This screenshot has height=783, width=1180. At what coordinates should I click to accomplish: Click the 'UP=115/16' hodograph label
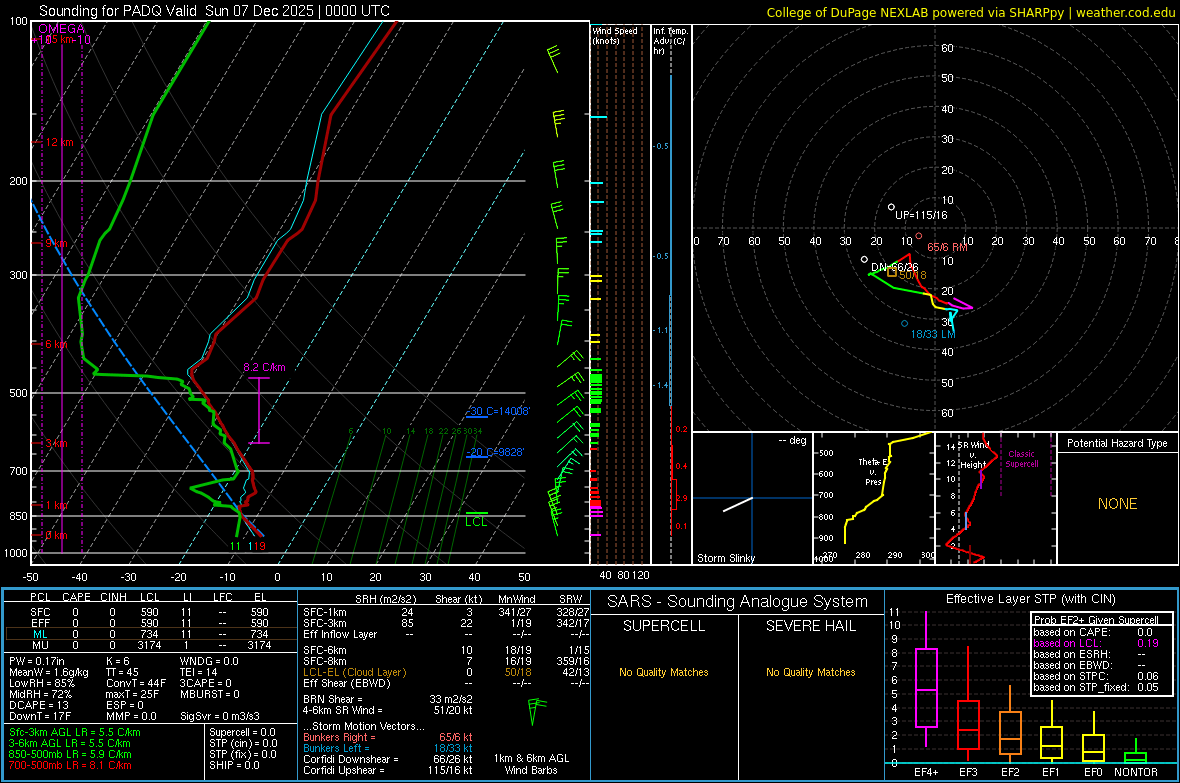tap(921, 215)
